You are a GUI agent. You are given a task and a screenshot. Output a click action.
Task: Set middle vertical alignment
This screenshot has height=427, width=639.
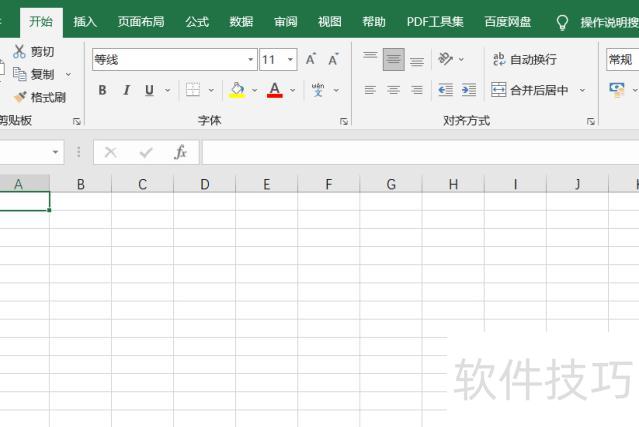[x=393, y=59]
